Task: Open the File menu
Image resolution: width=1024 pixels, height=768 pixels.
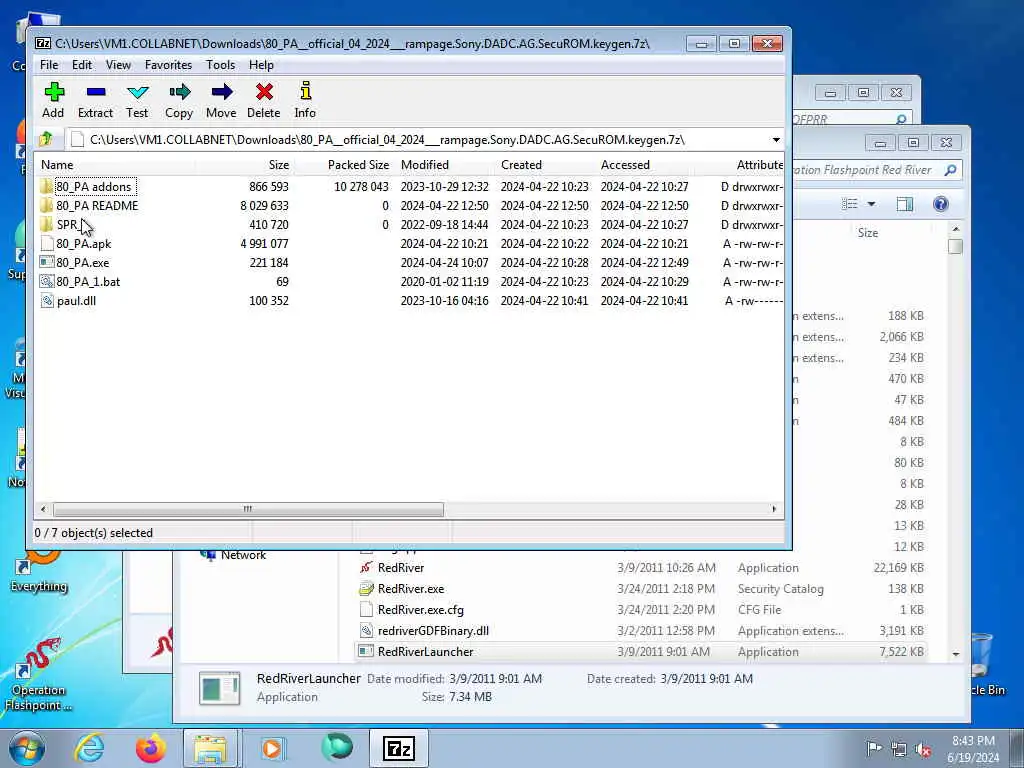Action: pos(49,65)
